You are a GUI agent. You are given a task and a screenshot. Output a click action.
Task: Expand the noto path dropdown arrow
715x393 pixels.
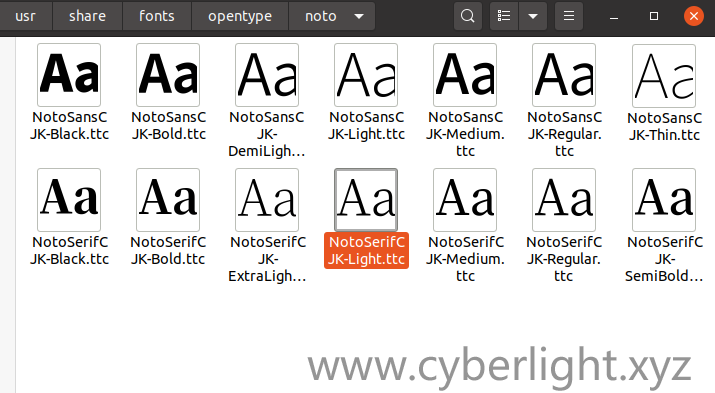coord(359,16)
